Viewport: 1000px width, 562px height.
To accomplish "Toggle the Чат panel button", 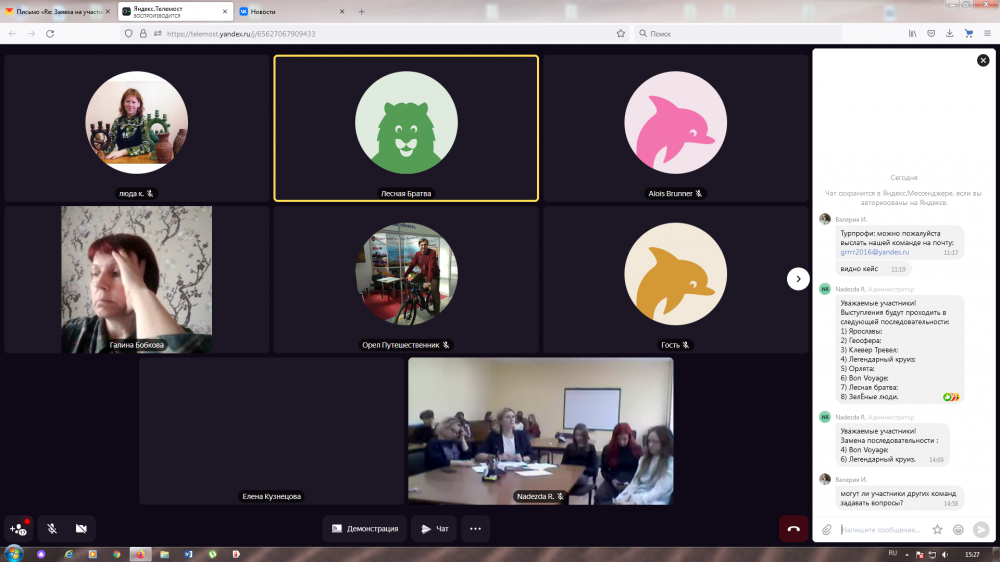I will point(434,528).
